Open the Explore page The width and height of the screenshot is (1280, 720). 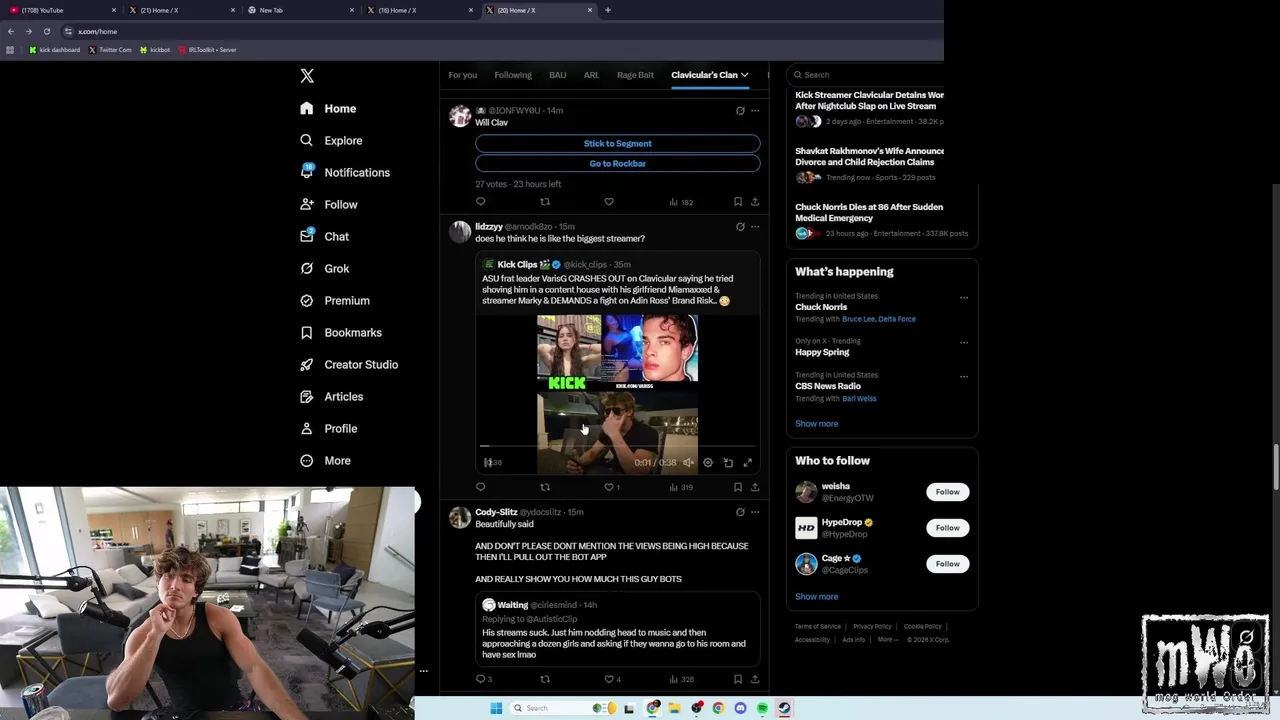point(331,140)
